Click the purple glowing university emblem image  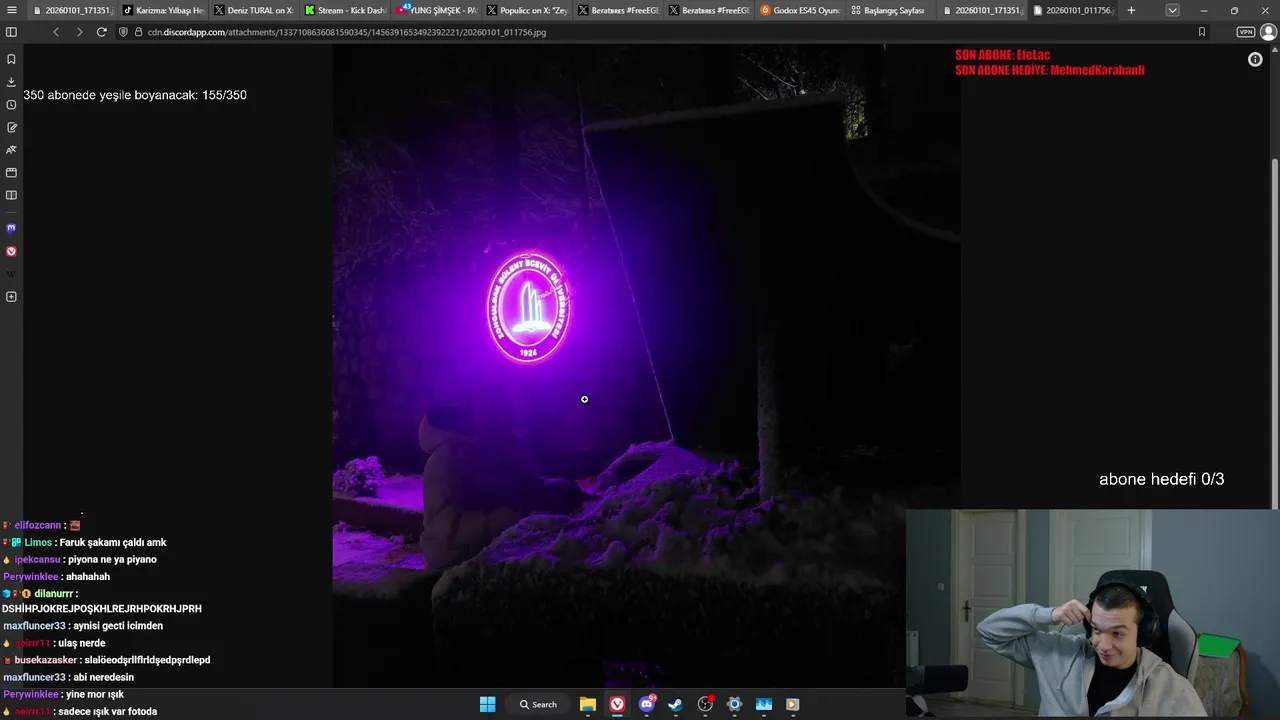[x=529, y=307]
